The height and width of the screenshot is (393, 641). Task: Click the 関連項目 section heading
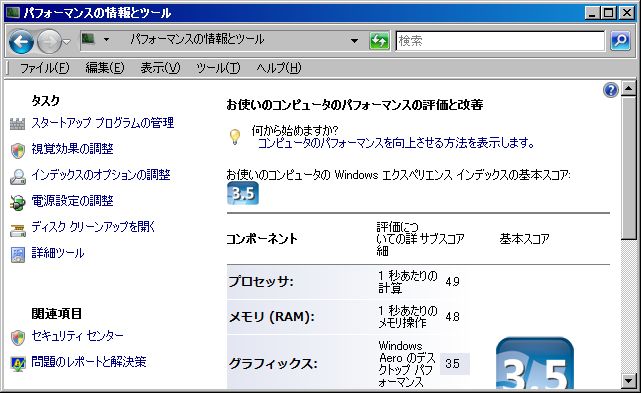click(57, 314)
